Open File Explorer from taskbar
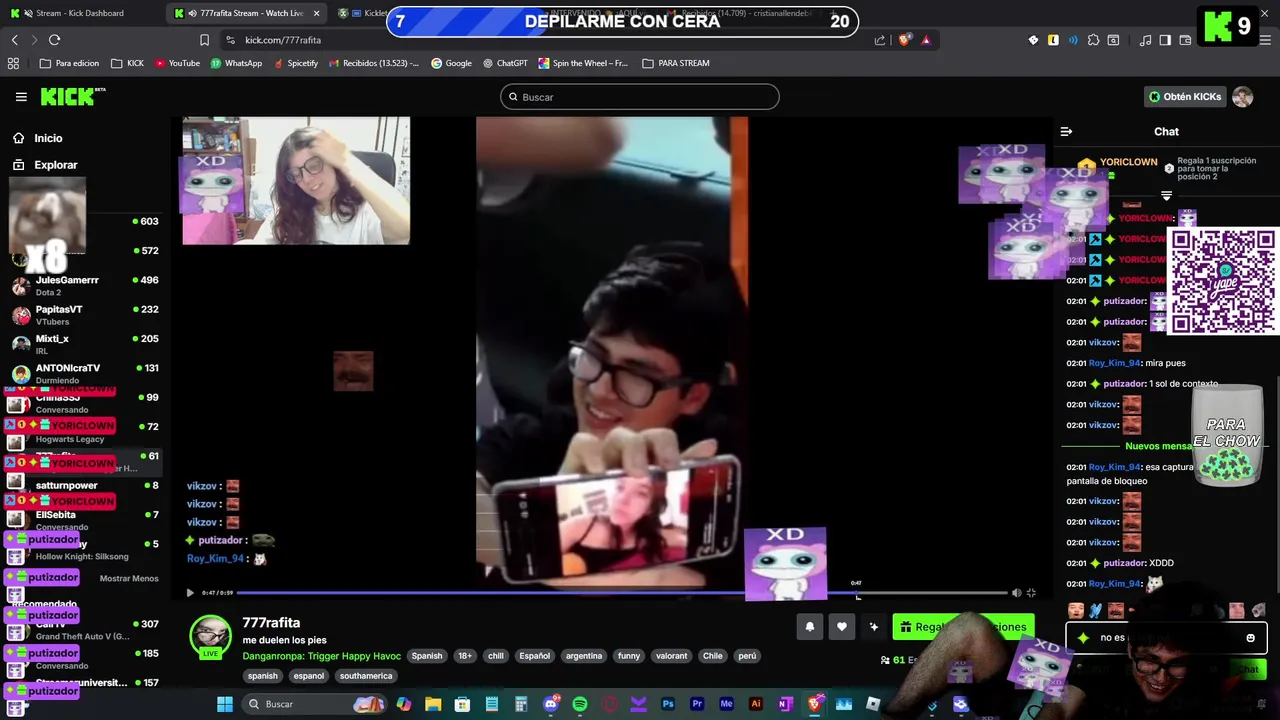Viewport: 1280px width, 720px height. point(433,704)
